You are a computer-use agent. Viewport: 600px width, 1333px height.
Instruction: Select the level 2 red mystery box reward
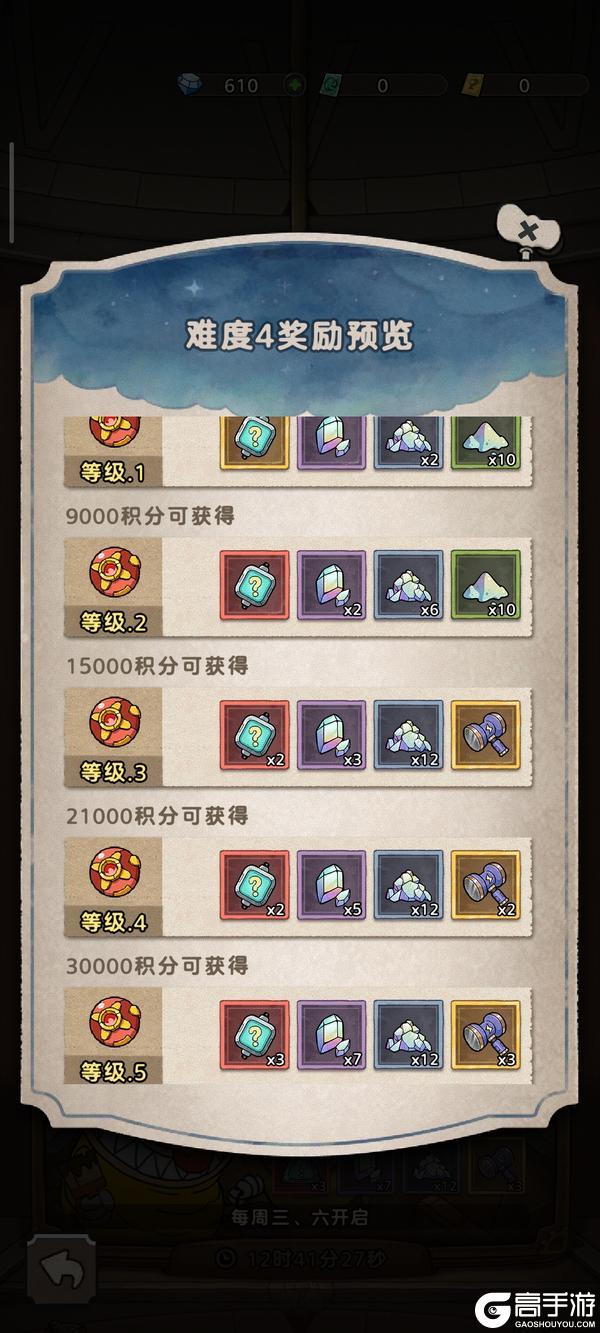point(254,584)
